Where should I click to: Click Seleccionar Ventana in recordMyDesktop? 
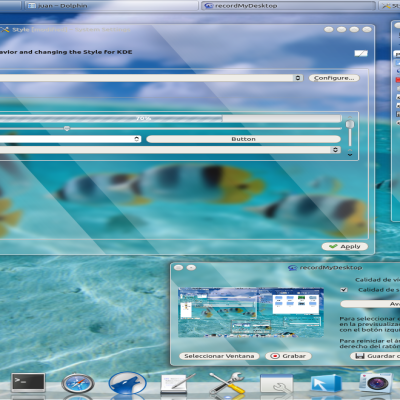pos(219,356)
